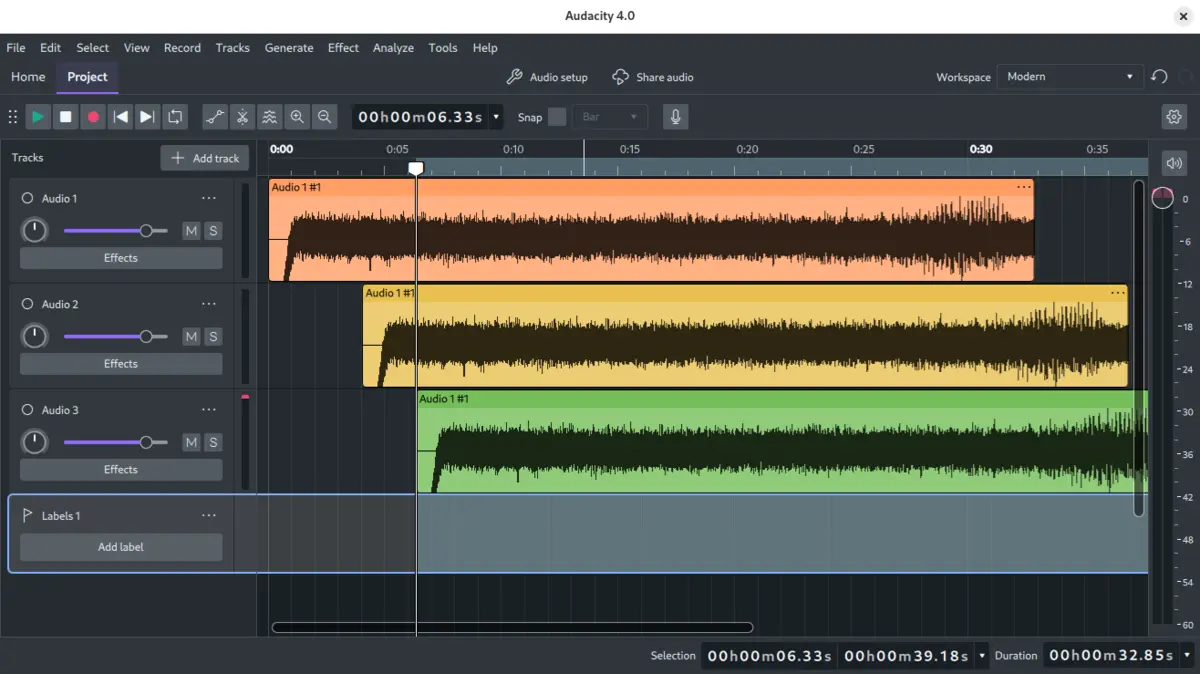
Task: Start playback with the green Play button
Action: tap(38, 117)
